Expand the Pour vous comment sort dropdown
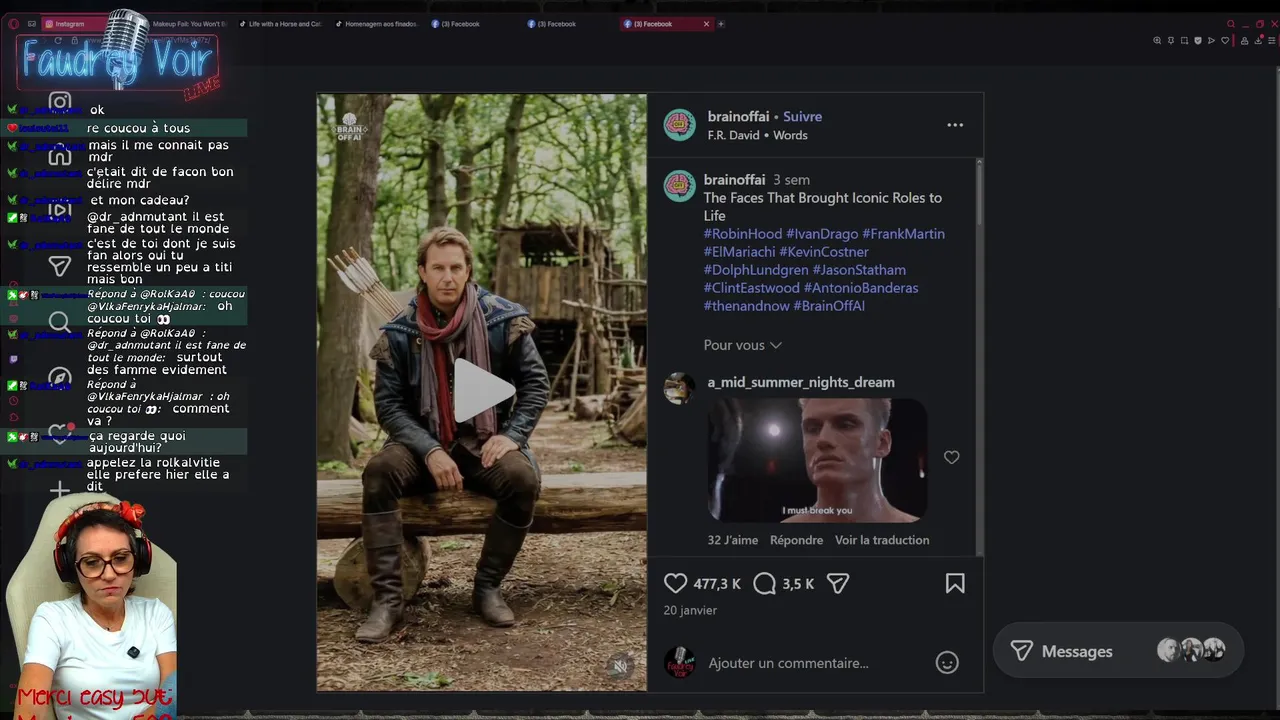Screen dimensions: 1280x720 (x=743, y=345)
